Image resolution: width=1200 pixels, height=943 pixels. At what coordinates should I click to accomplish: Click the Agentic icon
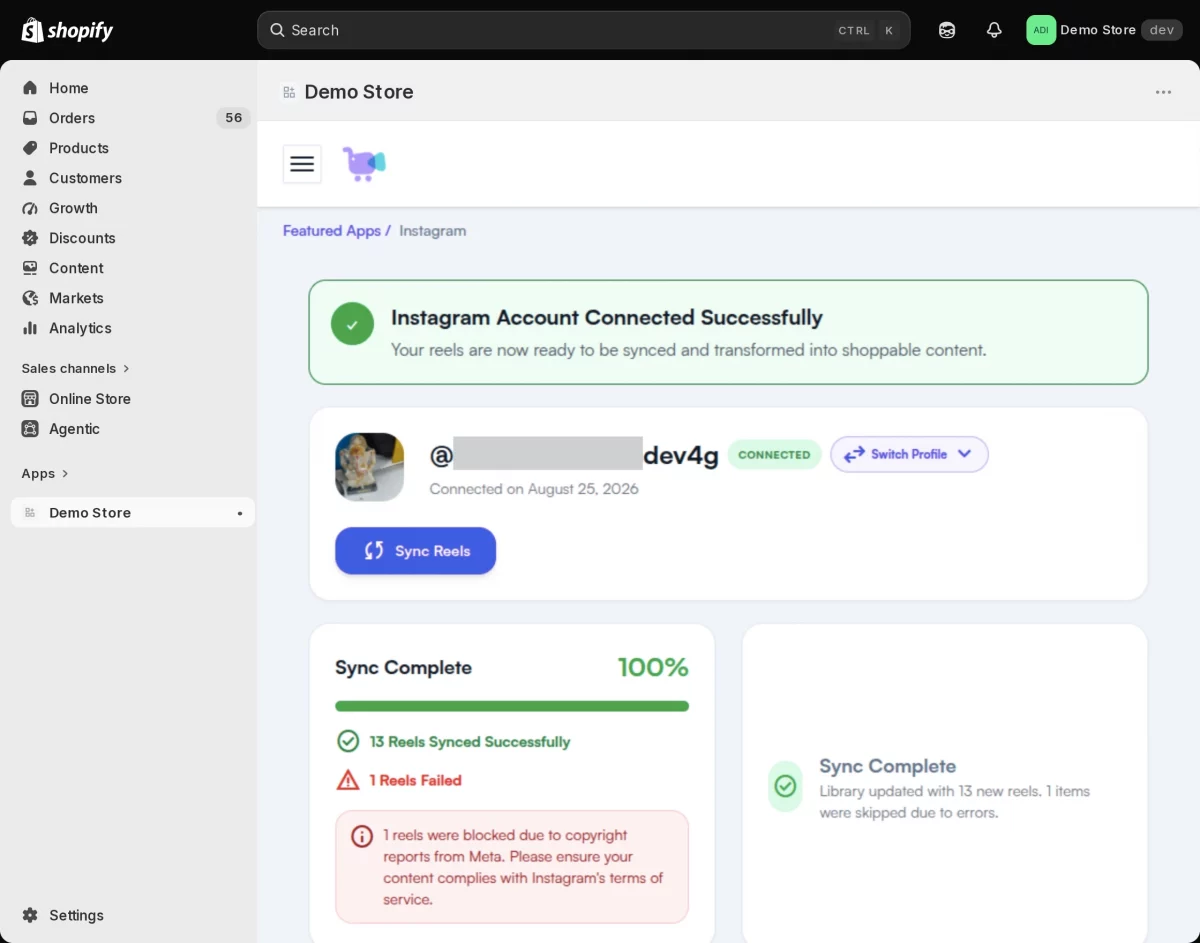30,429
